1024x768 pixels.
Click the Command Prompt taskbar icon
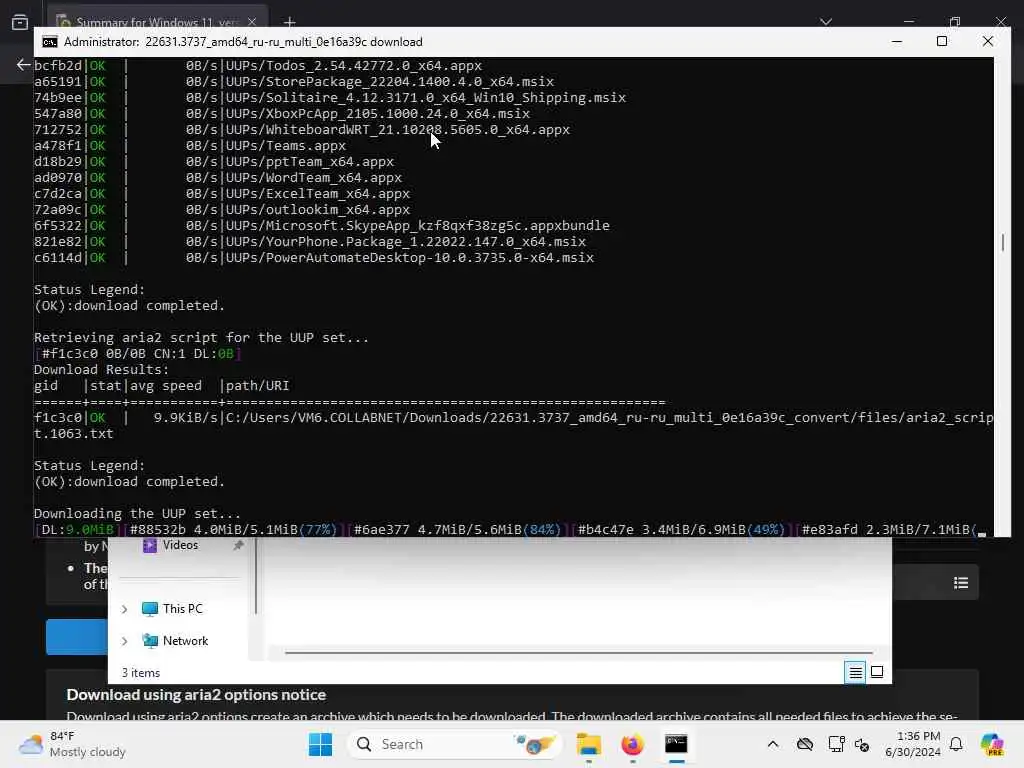pos(676,744)
